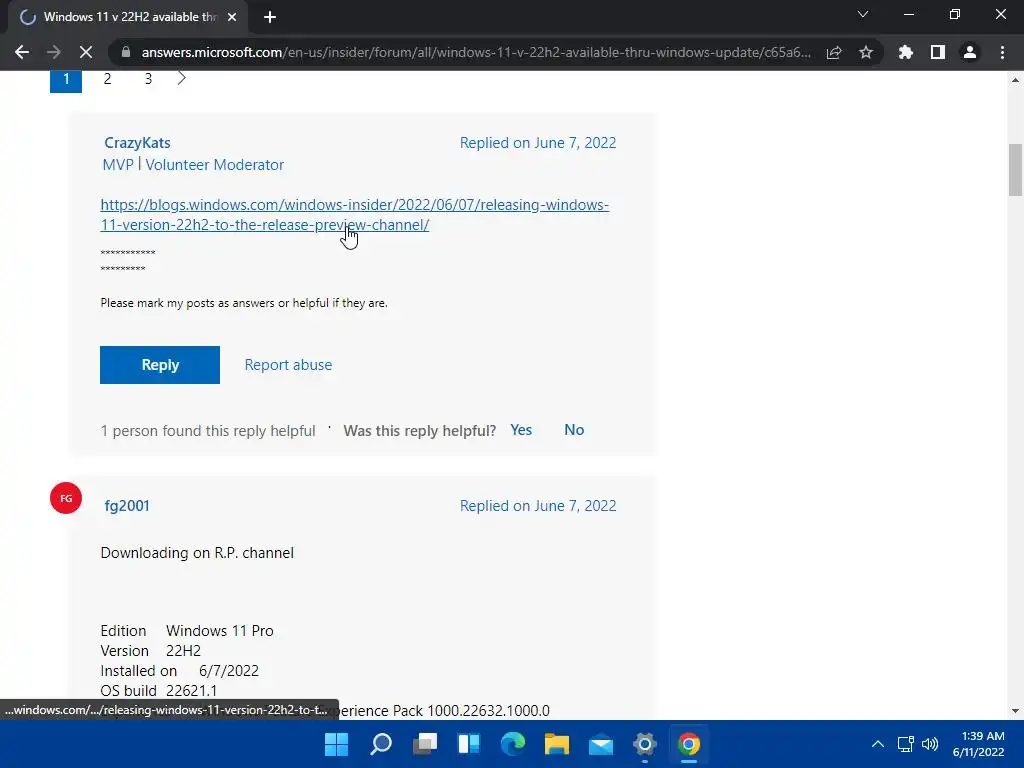The width and height of the screenshot is (1024, 768).
Task: Open a new tab
Action: (270, 17)
